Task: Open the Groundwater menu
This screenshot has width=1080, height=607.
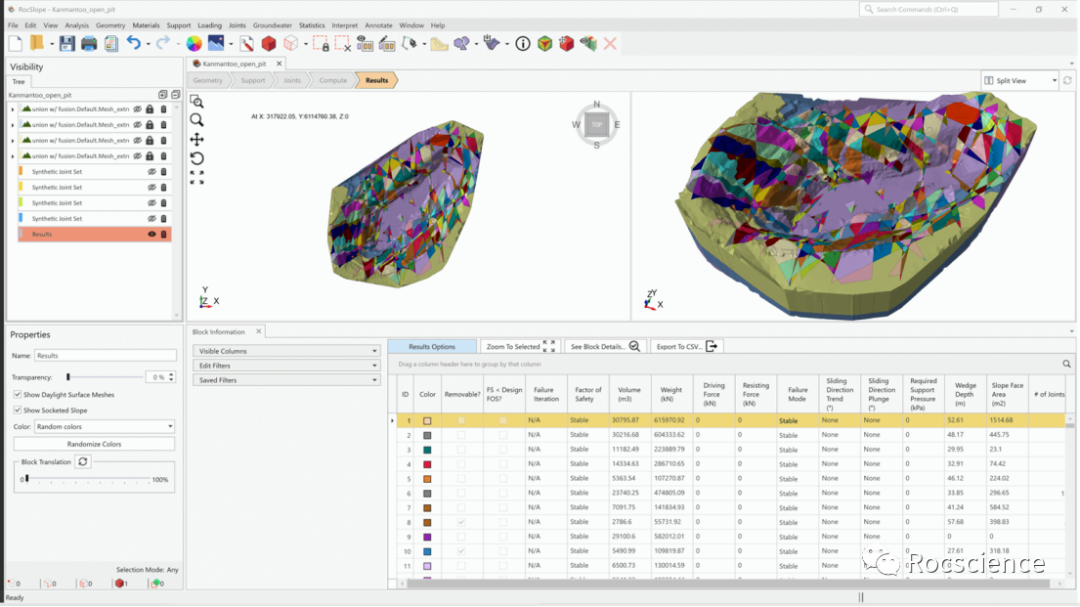Action: [x=272, y=25]
